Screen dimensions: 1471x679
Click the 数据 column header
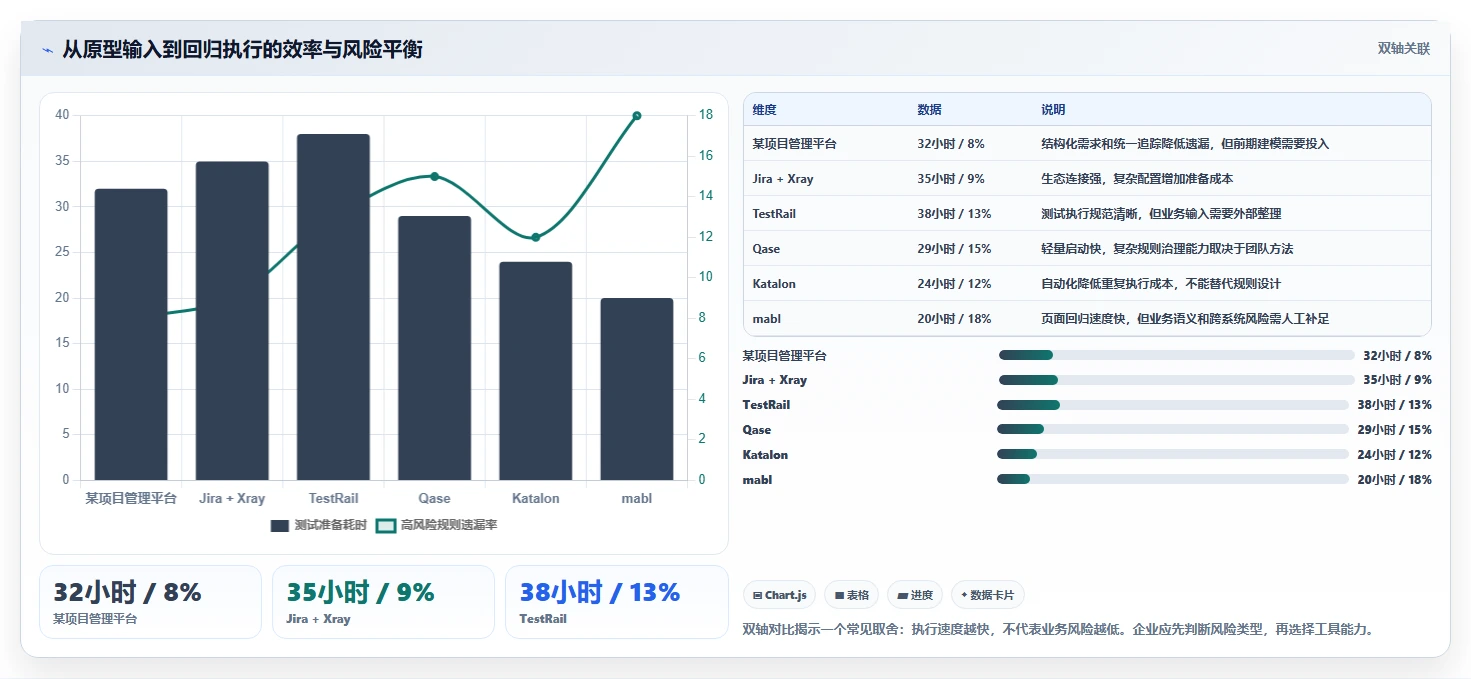pos(929,110)
